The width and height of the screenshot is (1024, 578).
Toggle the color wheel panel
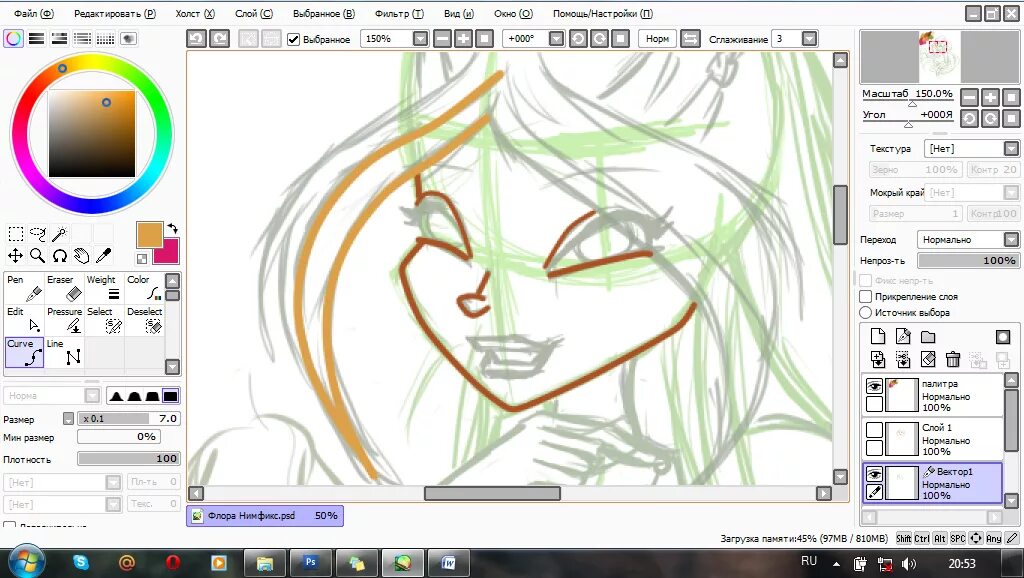coord(14,39)
